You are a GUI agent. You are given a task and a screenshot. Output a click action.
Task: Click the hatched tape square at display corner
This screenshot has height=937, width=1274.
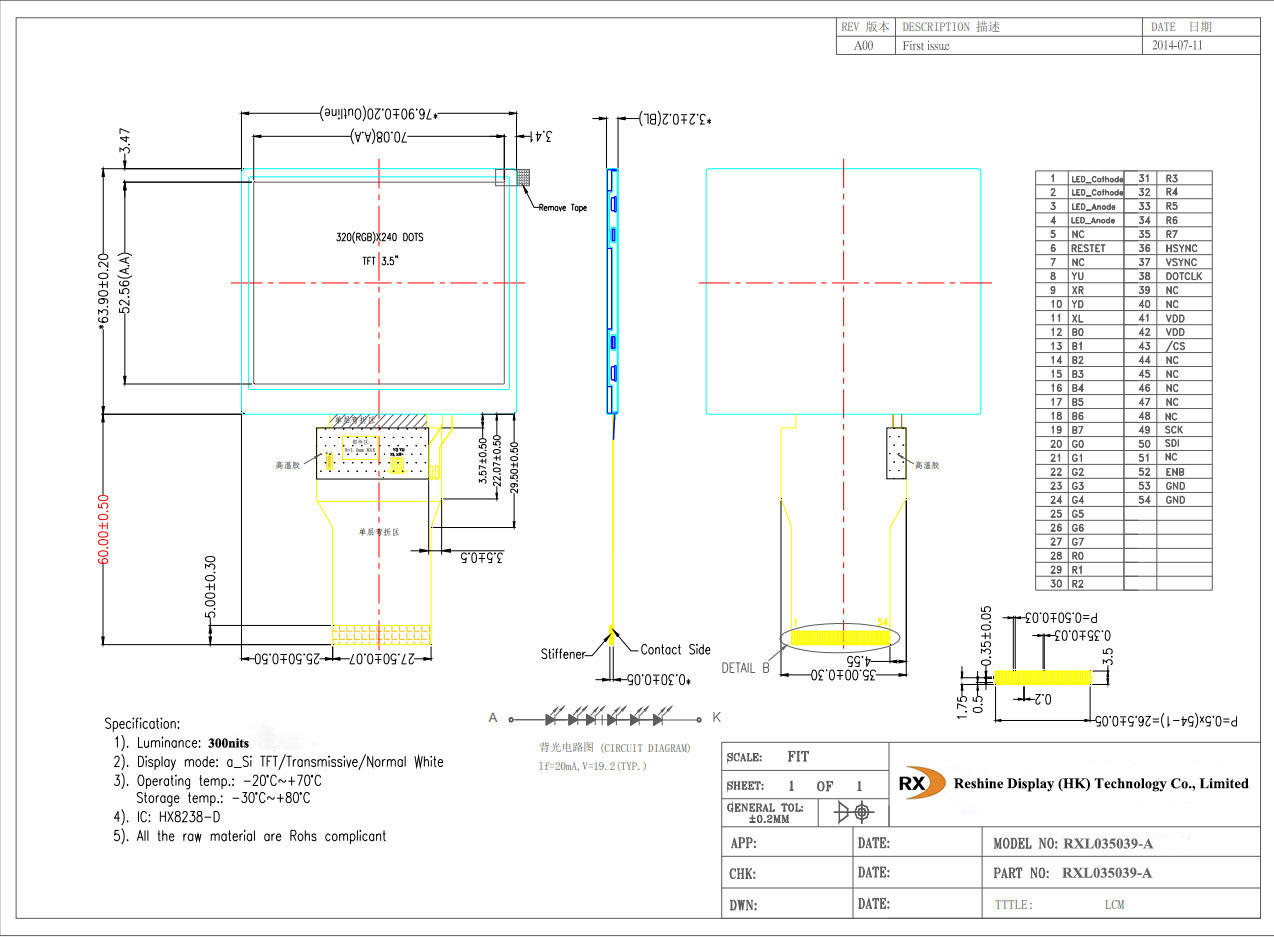coord(523,176)
